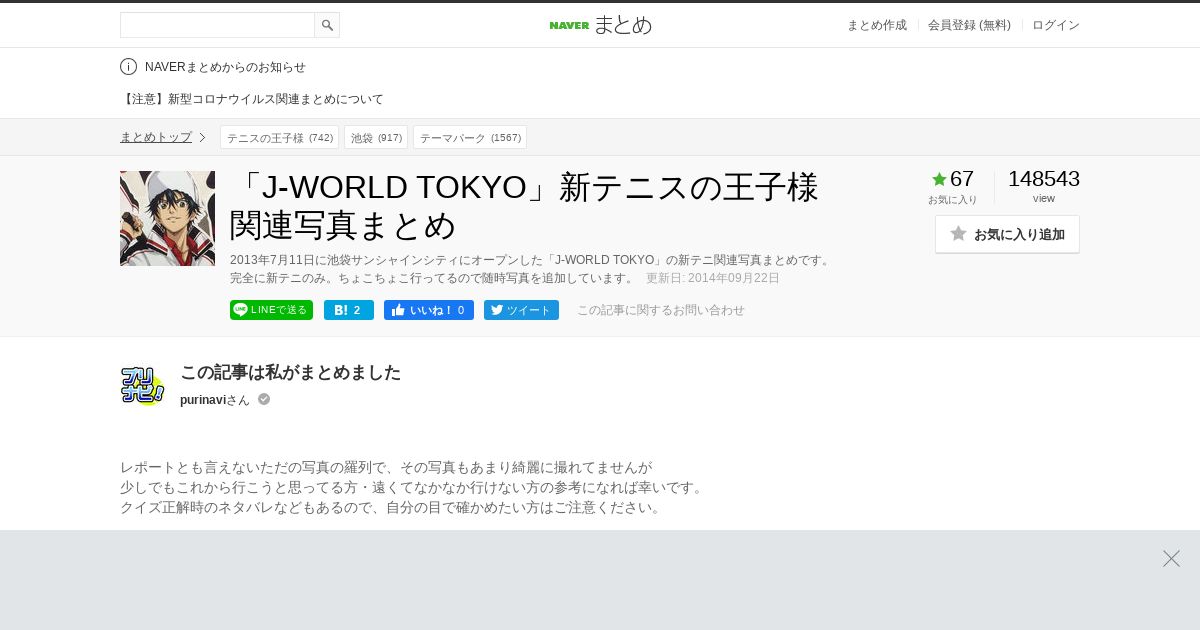Go to まとめトップ breadcrumb
This screenshot has height=630, width=1200.
coord(156,137)
